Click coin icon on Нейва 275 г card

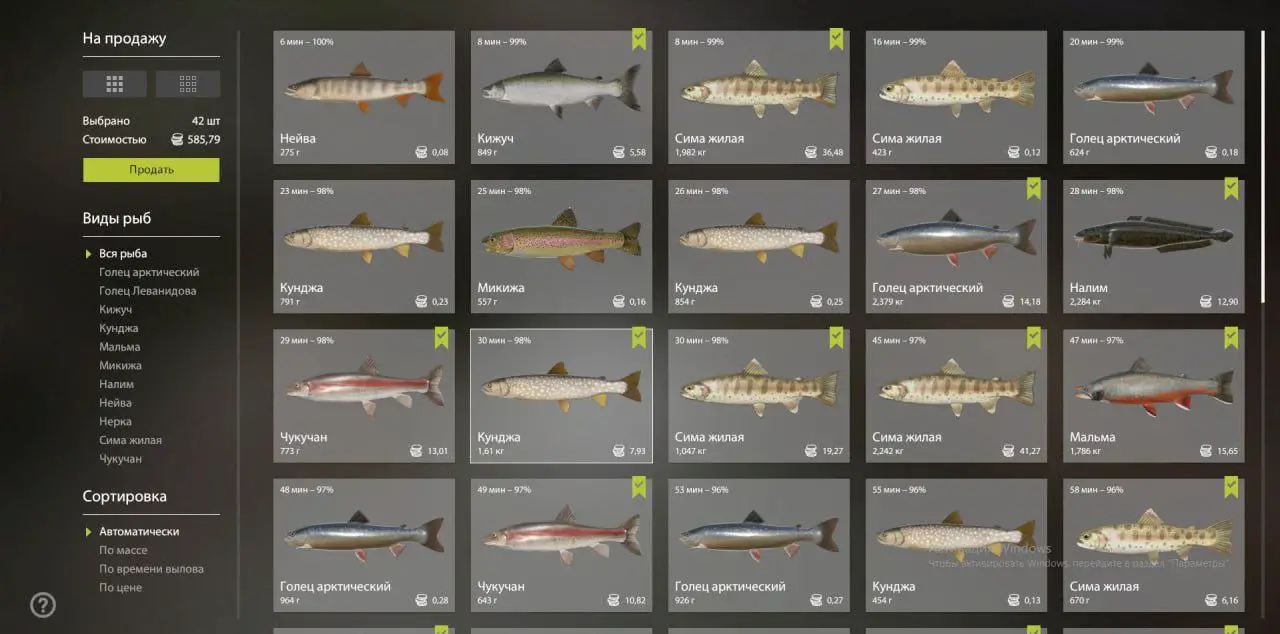422,153
